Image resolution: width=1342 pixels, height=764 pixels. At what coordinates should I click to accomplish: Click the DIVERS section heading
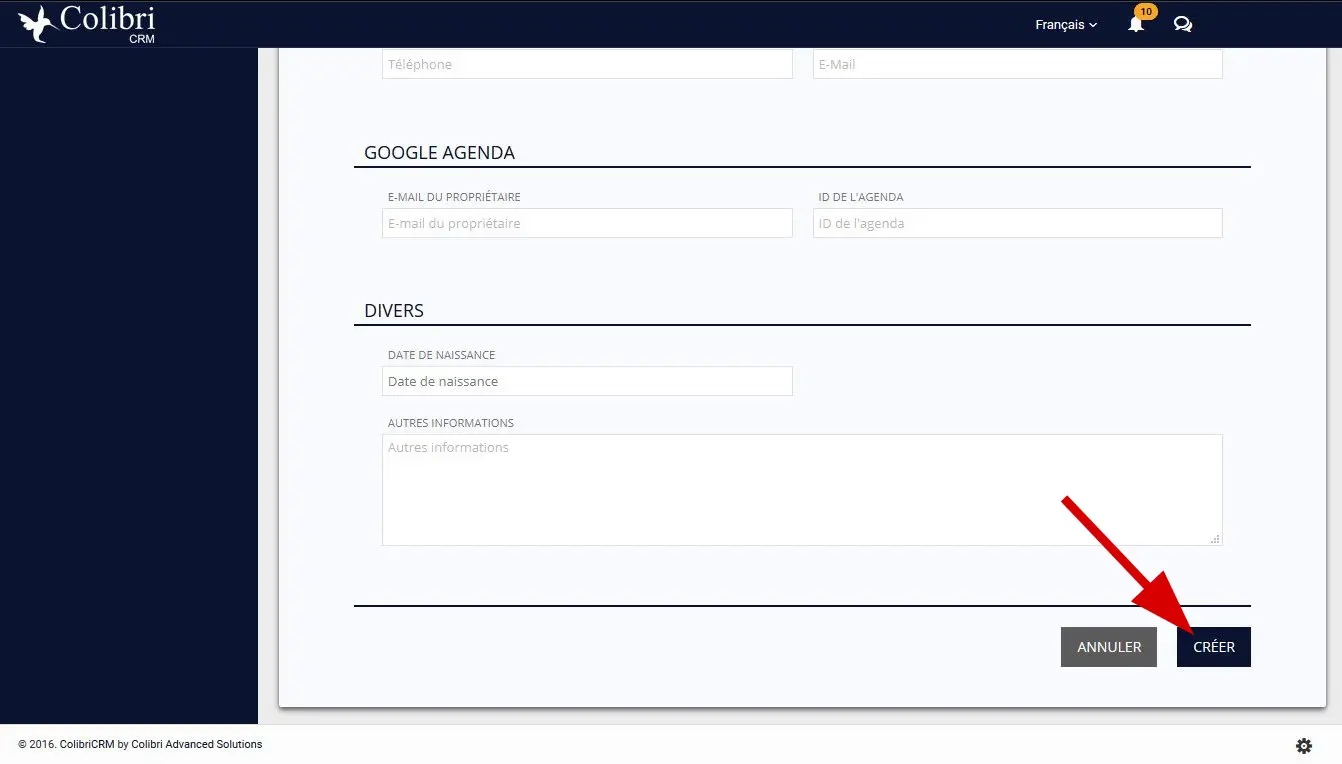[394, 311]
